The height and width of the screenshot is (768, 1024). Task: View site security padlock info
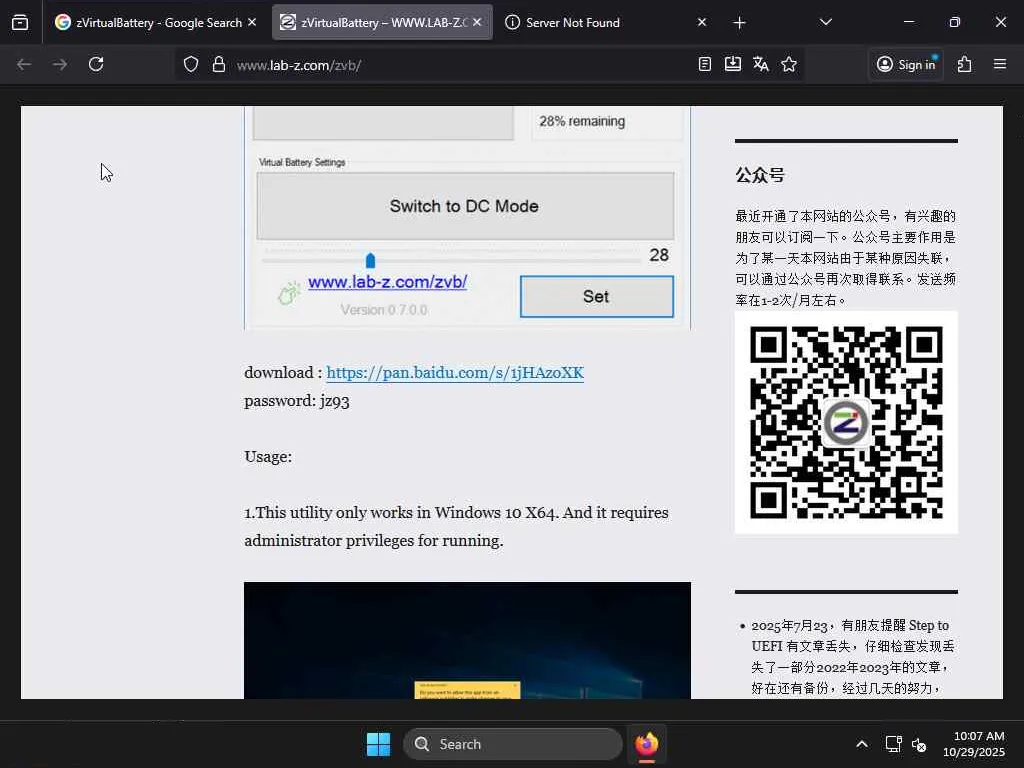pyautogui.click(x=219, y=65)
